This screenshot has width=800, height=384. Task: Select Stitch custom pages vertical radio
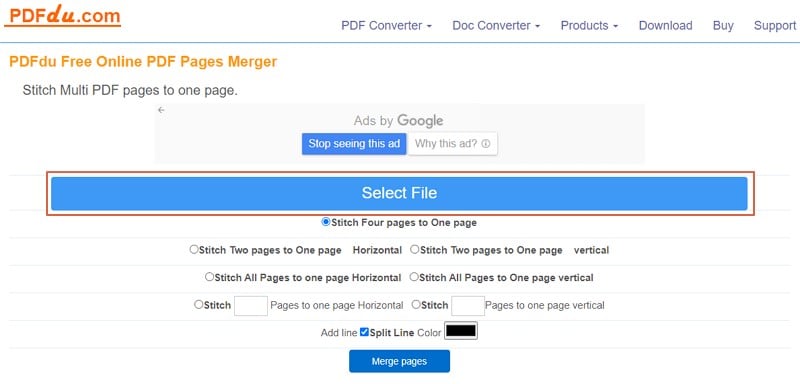(416, 305)
